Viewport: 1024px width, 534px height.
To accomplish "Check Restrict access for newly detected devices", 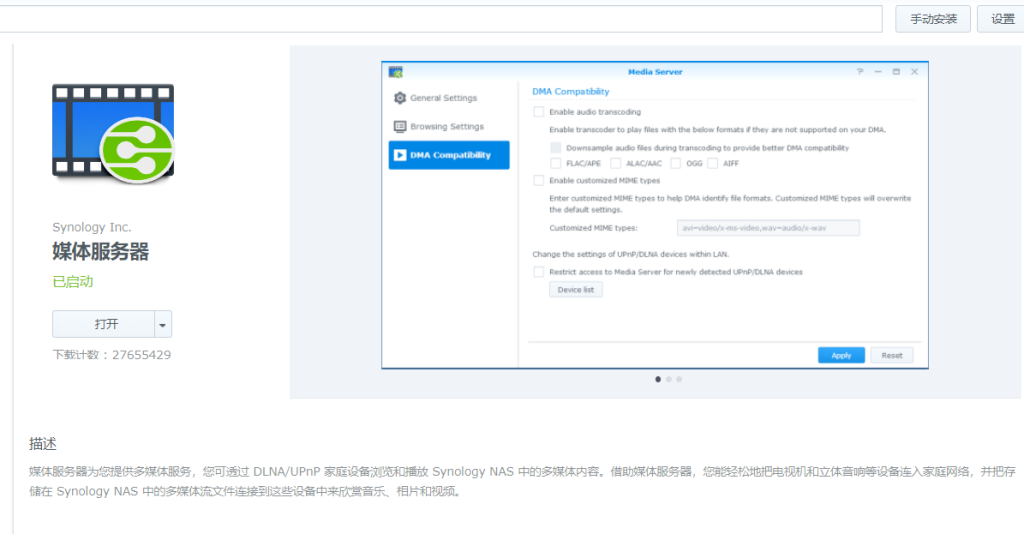I will pos(539,272).
